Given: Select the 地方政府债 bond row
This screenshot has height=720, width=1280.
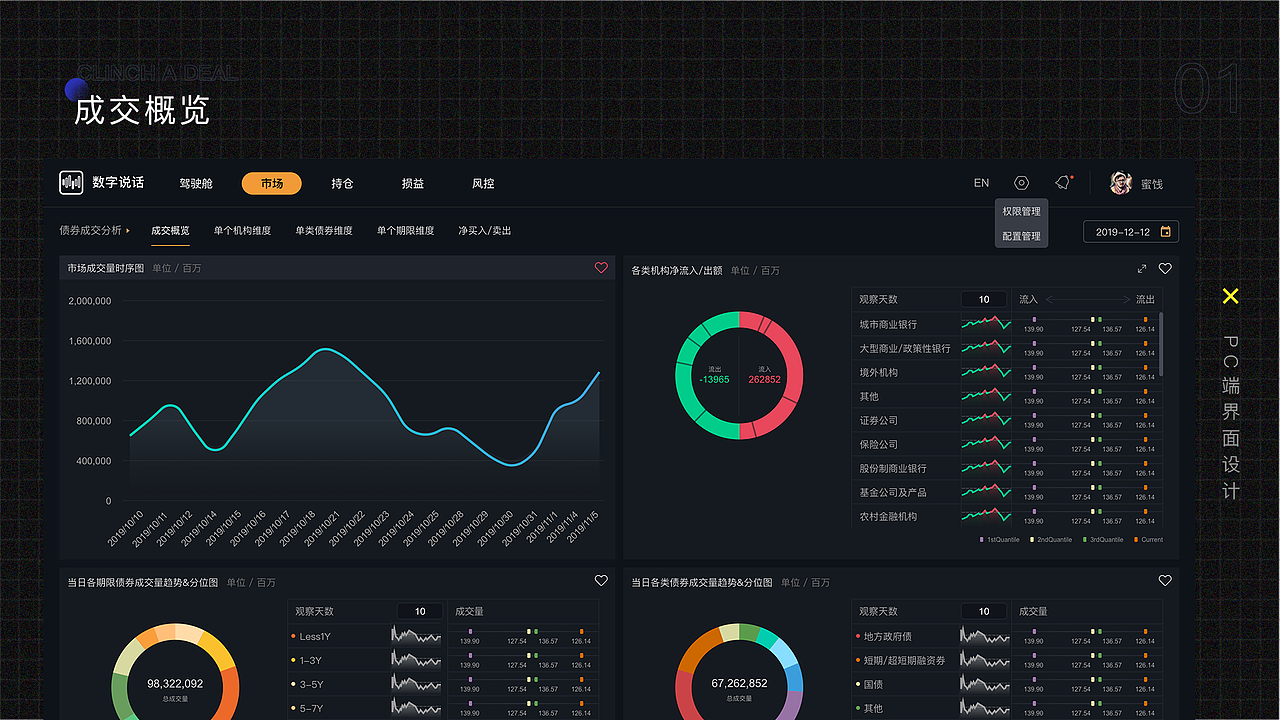Looking at the screenshot, I should [x=1007, y=636].
